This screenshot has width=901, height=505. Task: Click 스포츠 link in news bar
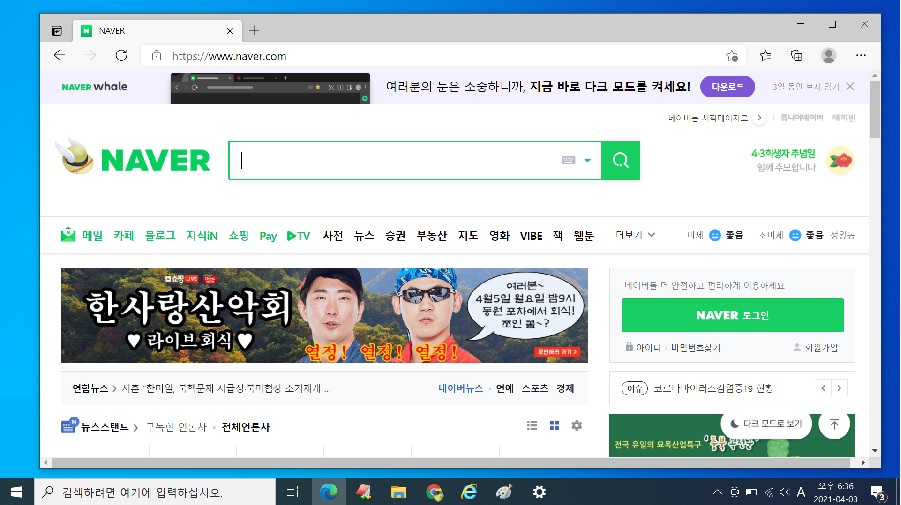point(535,388)
